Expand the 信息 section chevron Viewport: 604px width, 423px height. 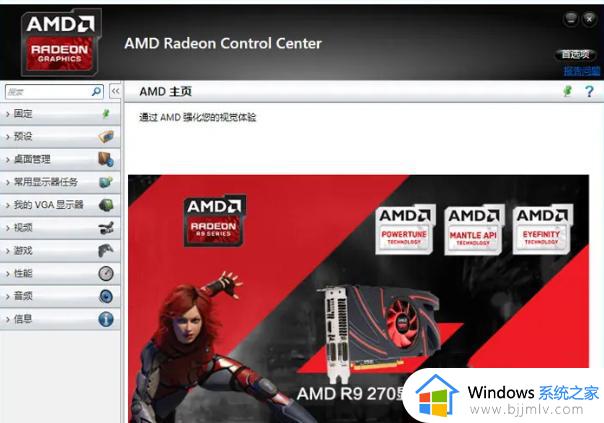pyautogui.click(x=8, y=319)
